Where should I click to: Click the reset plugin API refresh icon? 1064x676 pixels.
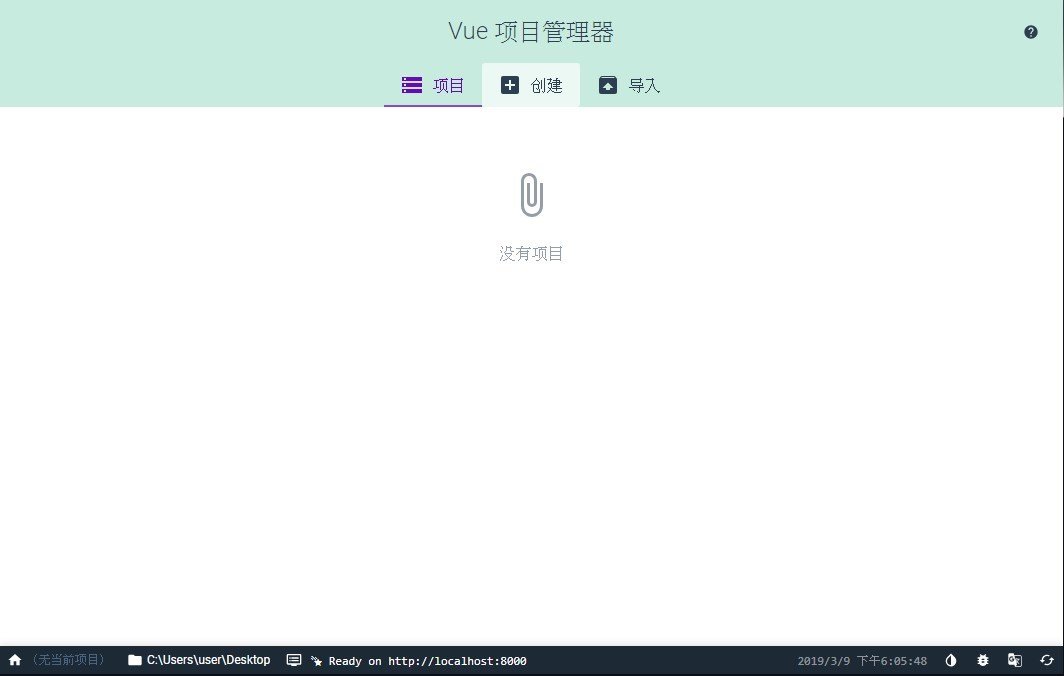point(1047,660)
